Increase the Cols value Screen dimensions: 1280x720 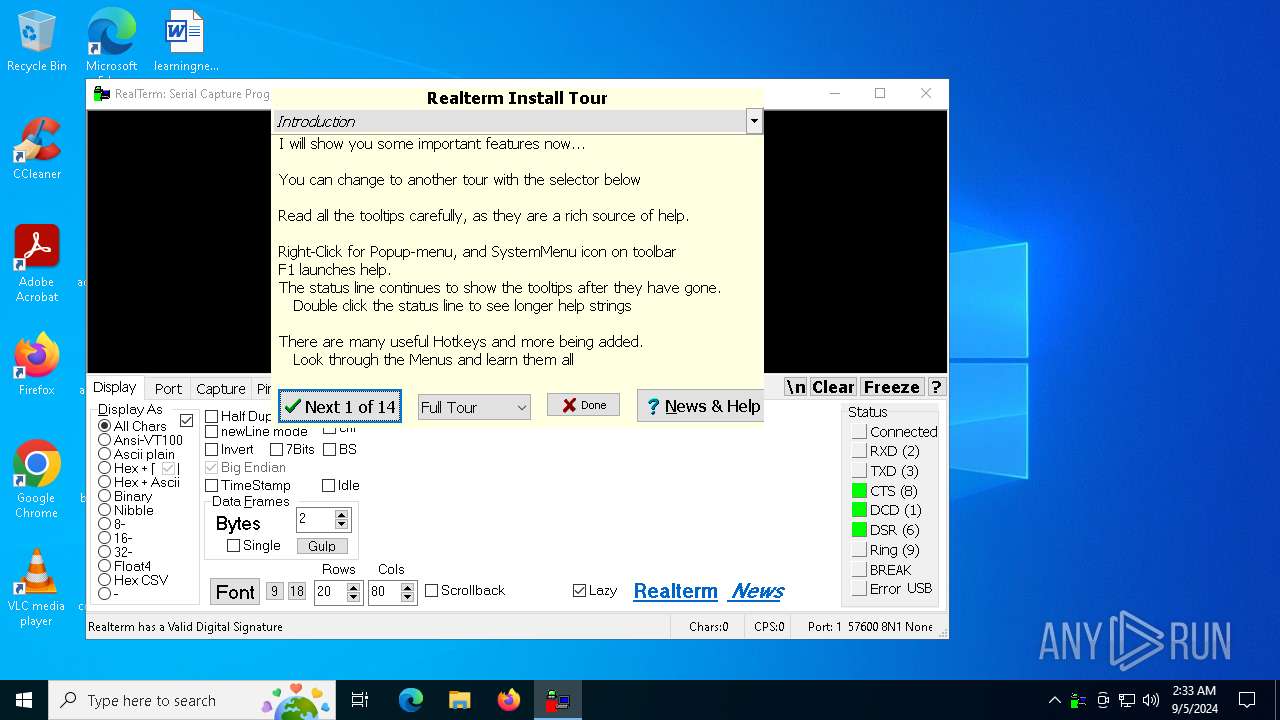(407, 587)
